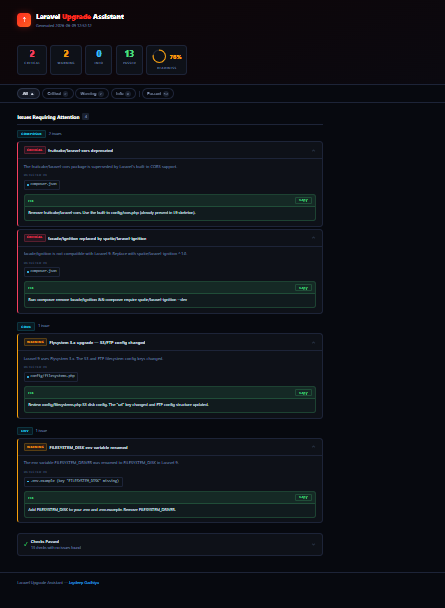Screen dimensions: 445x608
Task: Click the Laravel Upgrade Assistant title
Action: pos(80,17)
